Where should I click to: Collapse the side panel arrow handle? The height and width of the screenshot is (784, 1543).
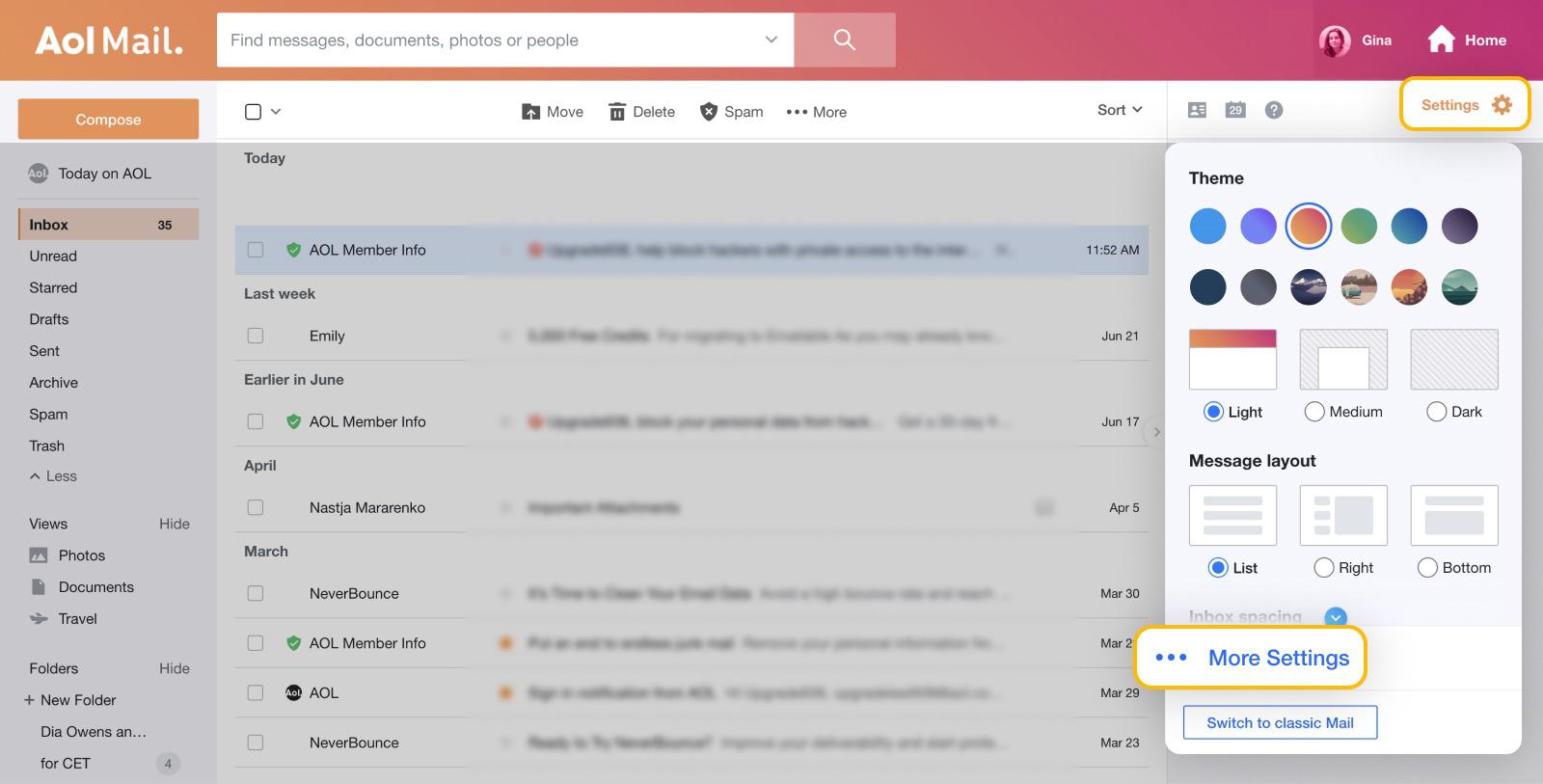click(1156, 432)
